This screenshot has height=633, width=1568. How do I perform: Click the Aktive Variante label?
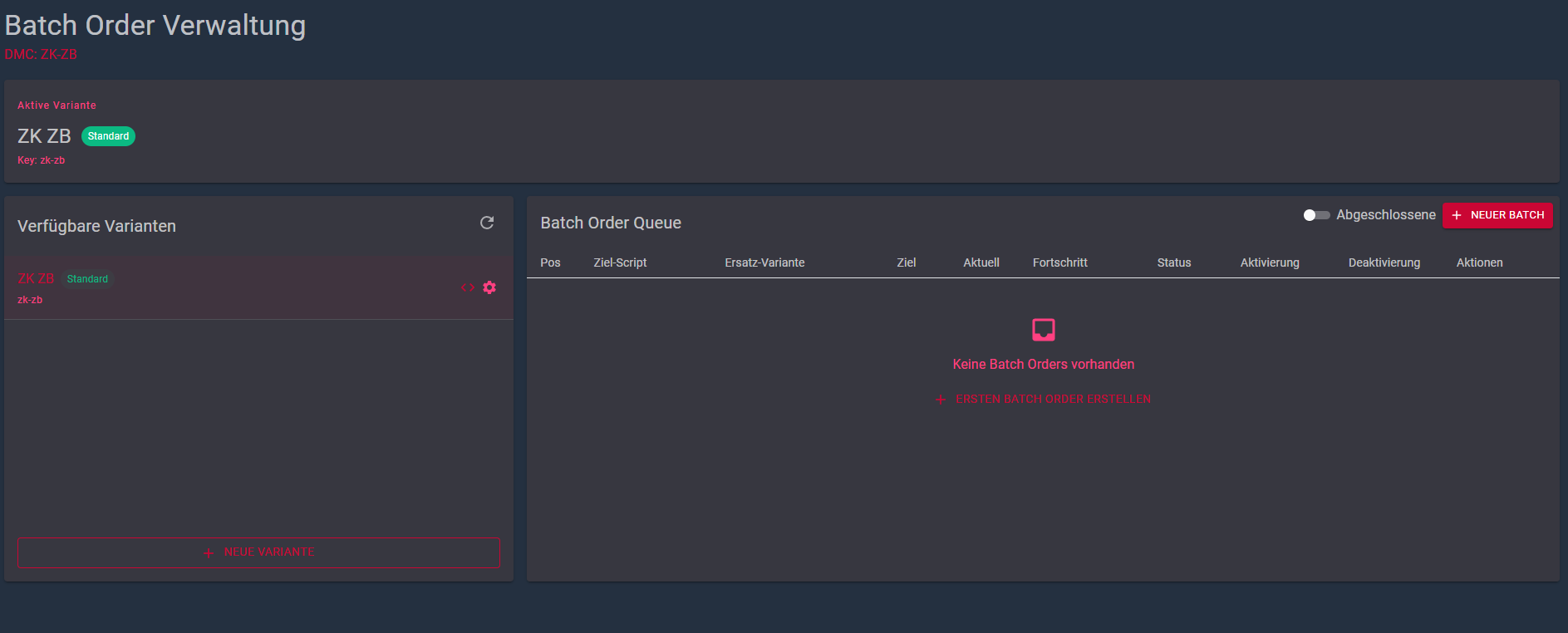pos(57,105)
